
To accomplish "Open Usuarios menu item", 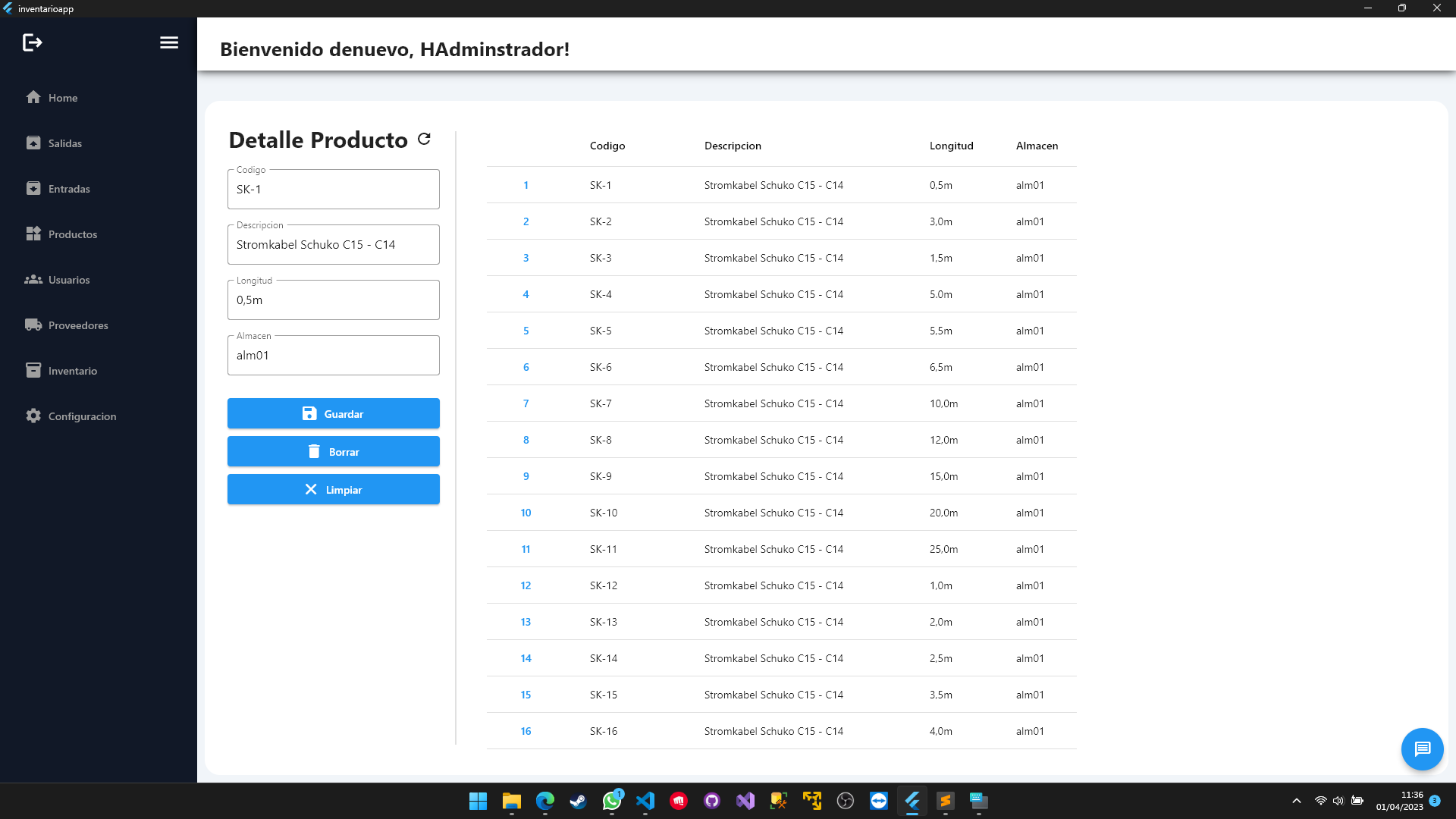I will [x=99, y=279].
